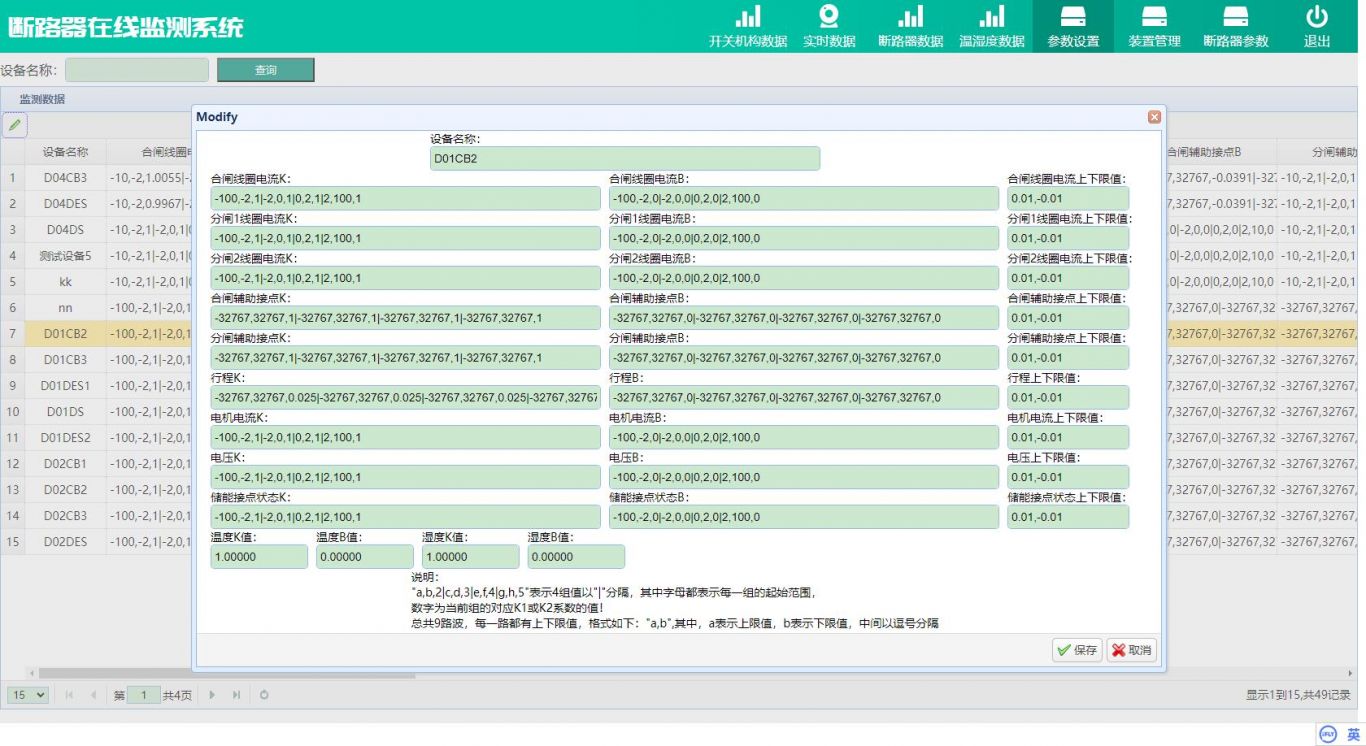The image size is (1366, 746).
Task: Click the 合闸辅助接点K input field
Action: (x=405, y=318)
